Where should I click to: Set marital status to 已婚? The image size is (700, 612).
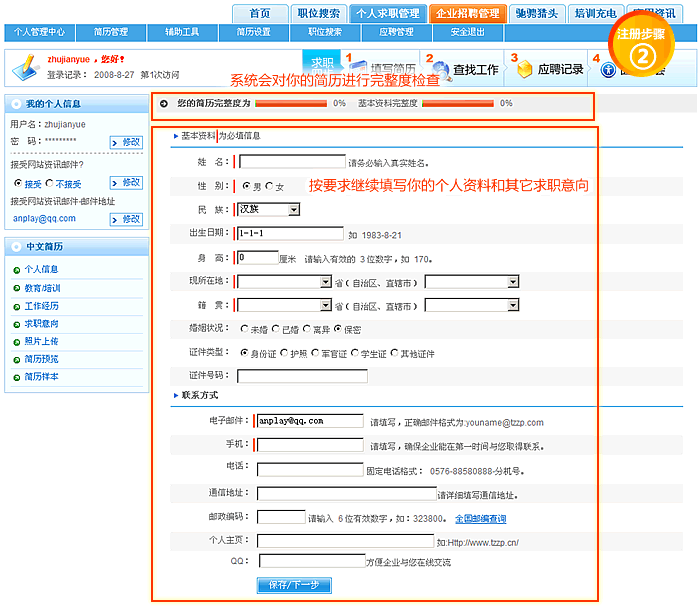point(276,328)
